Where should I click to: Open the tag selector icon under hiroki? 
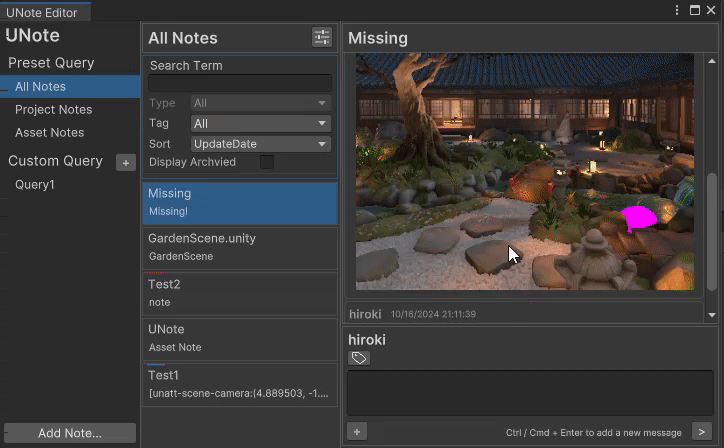tap(359, 358)
